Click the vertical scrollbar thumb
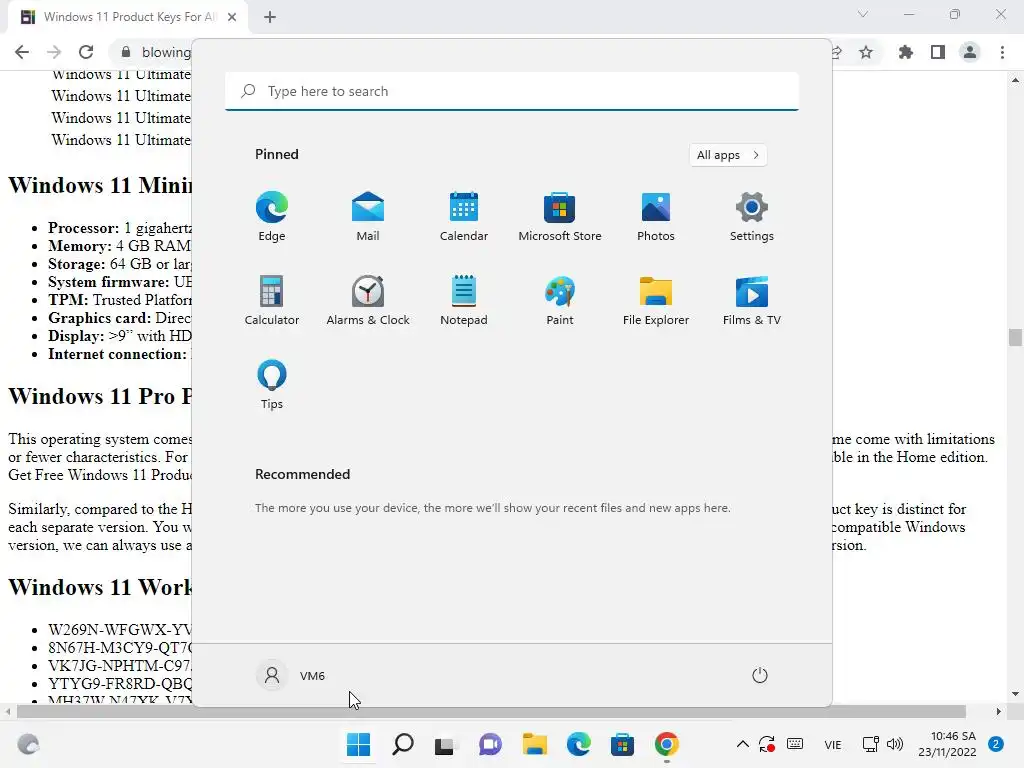Image resolution: width=1024 pixels, height=768 pixels. tap(1015, 337)
